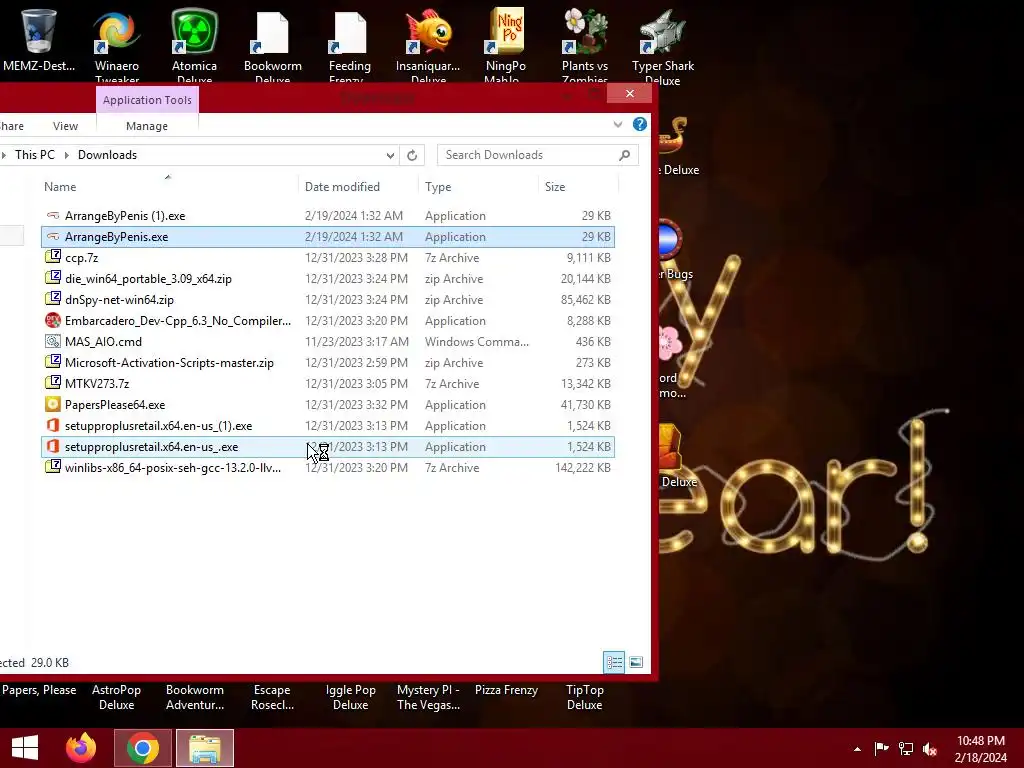Open Bookworm Deluxe desktop shortcut
Screen dimensions: 1024x768
click(x=272, y=31)
